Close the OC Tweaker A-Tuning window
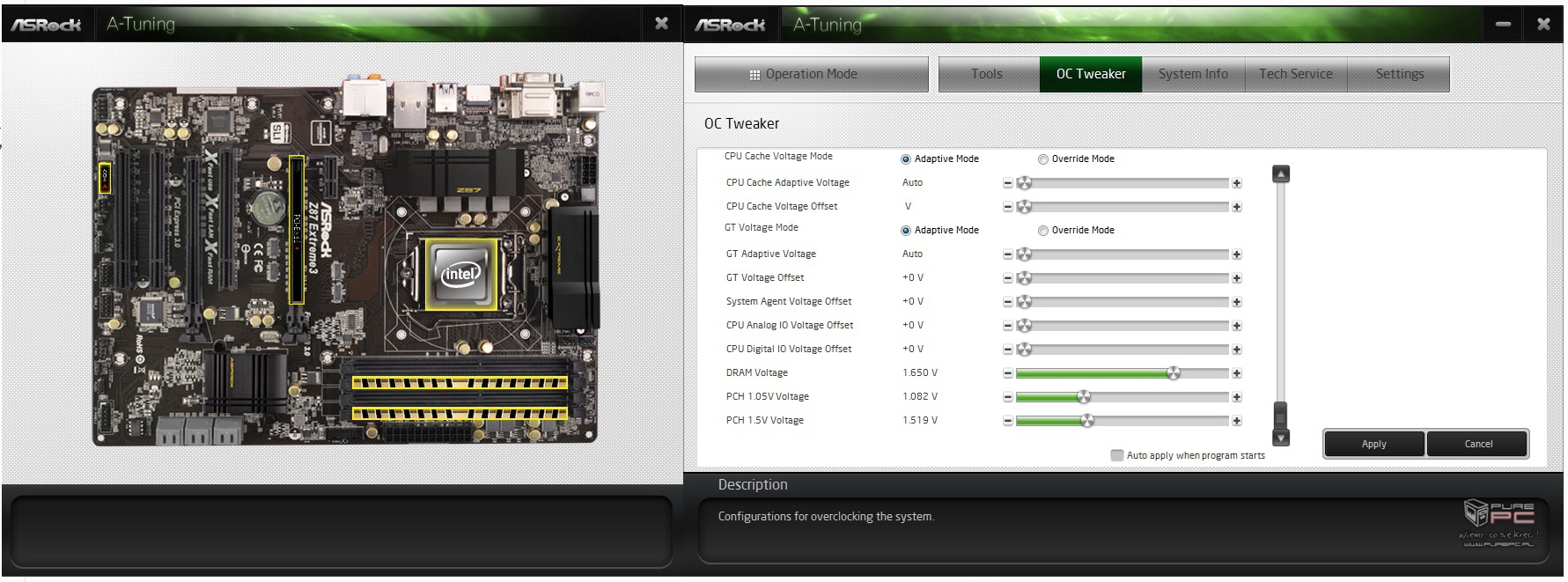Image resolution: width=1568 pixels, height=582 pixels. click(1543, 24)
